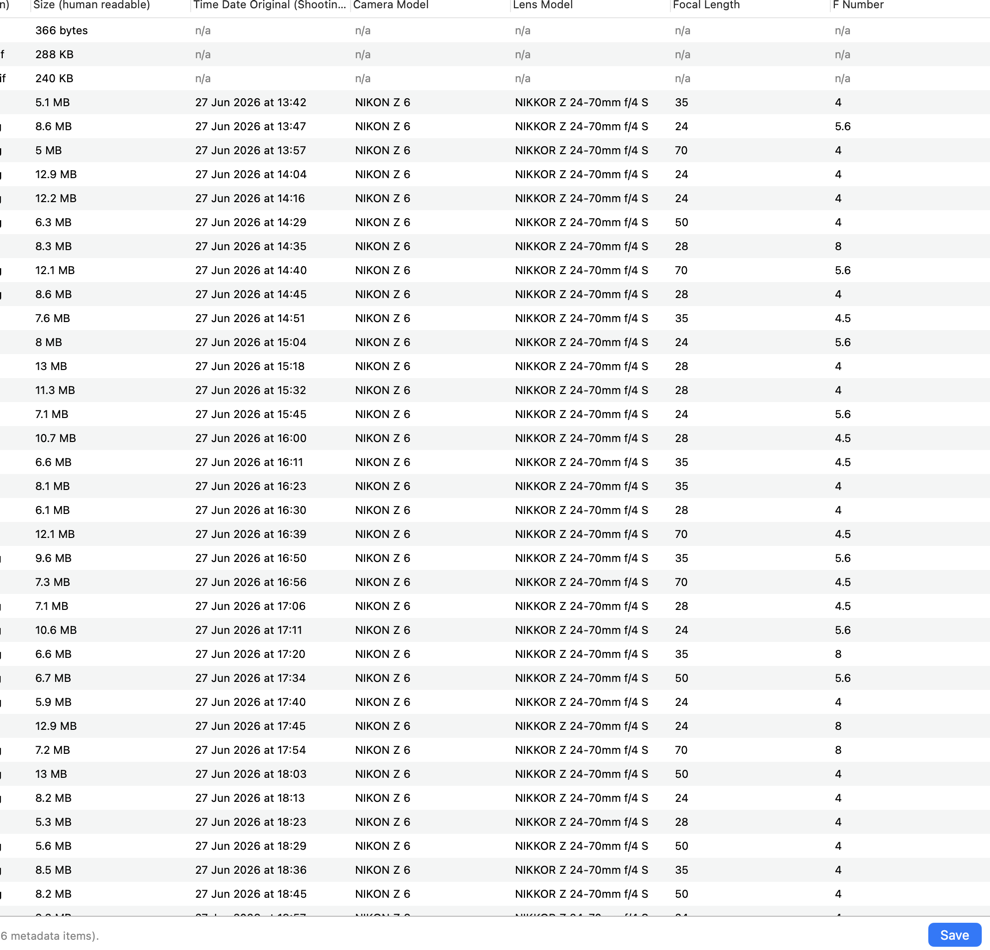Viewport: 990px width, 950px height.
Task: Sort by Time Date Original column header
Action: click(x=270, y=5)
